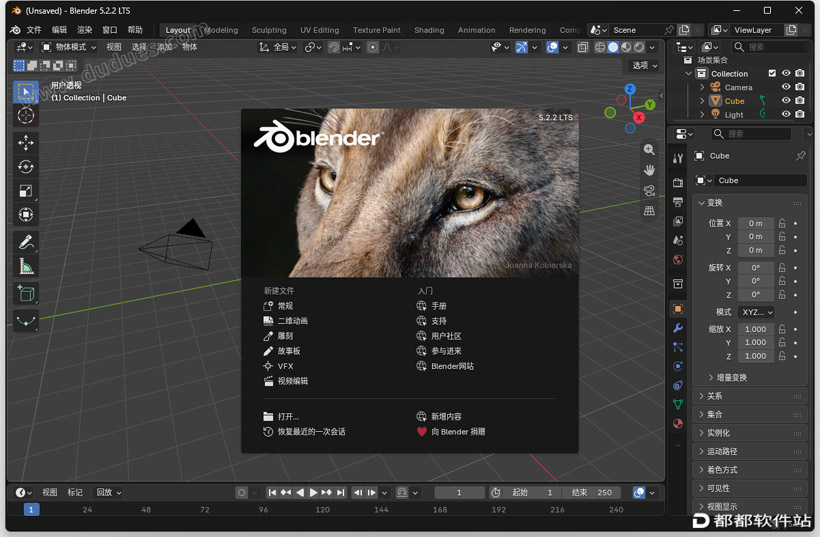Viewport: 820px width, 537px height.
Task: Expand the Camera item in outliner
Action: [x=702, y=87]
